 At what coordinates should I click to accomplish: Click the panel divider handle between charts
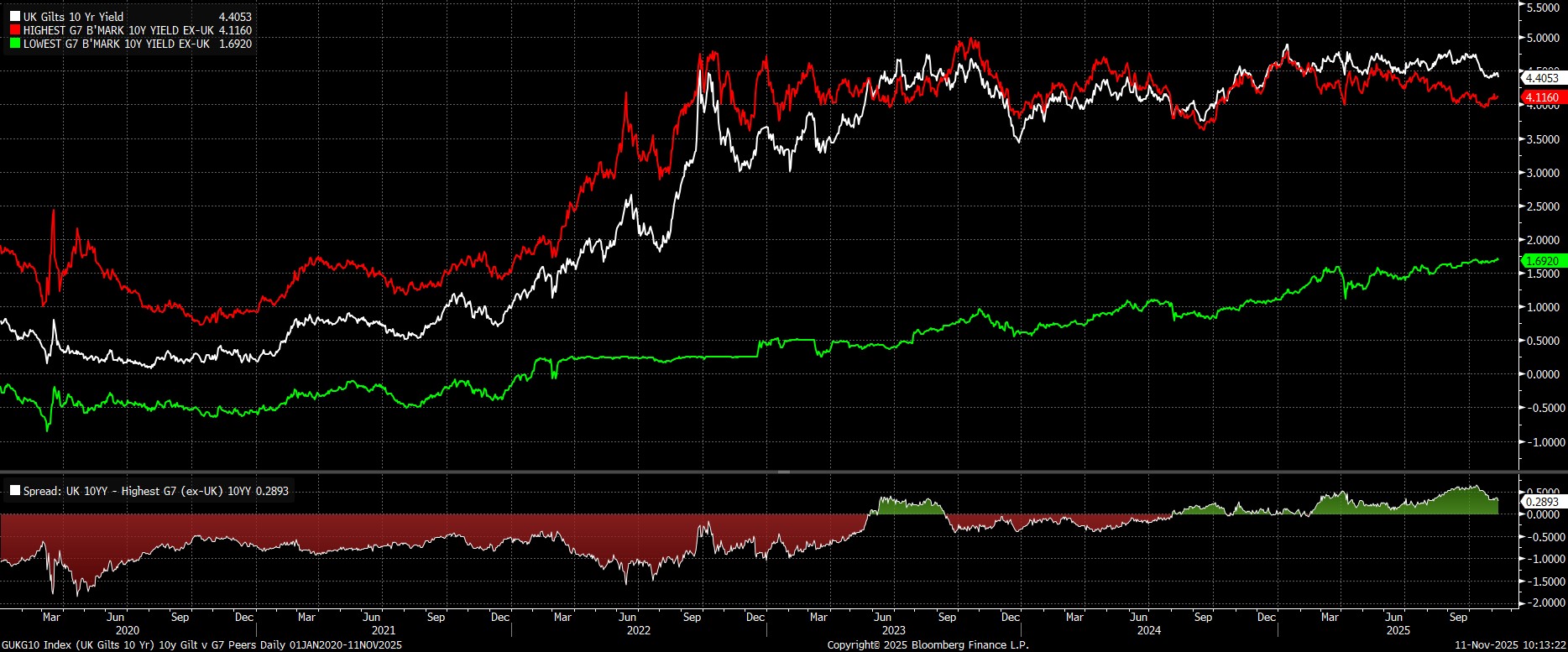783,472
